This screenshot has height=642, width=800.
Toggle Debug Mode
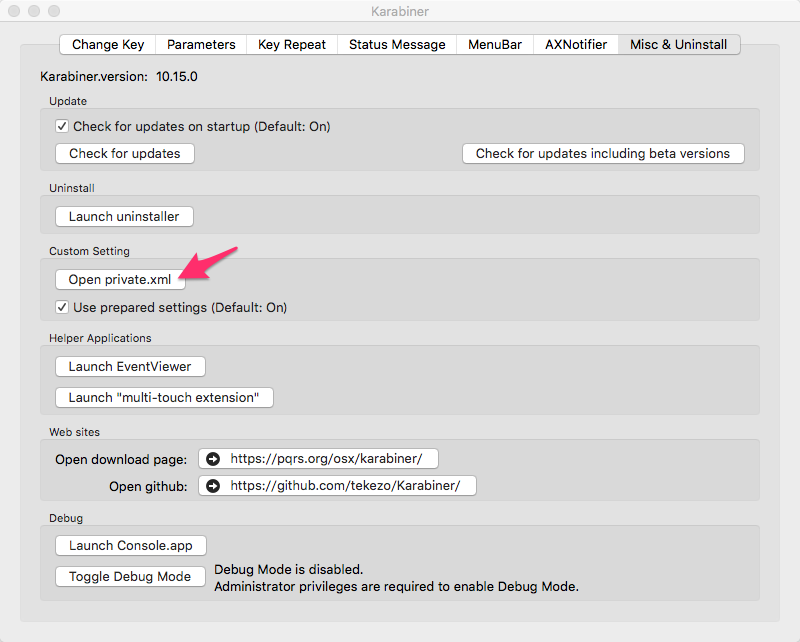(x=130, y=577)
